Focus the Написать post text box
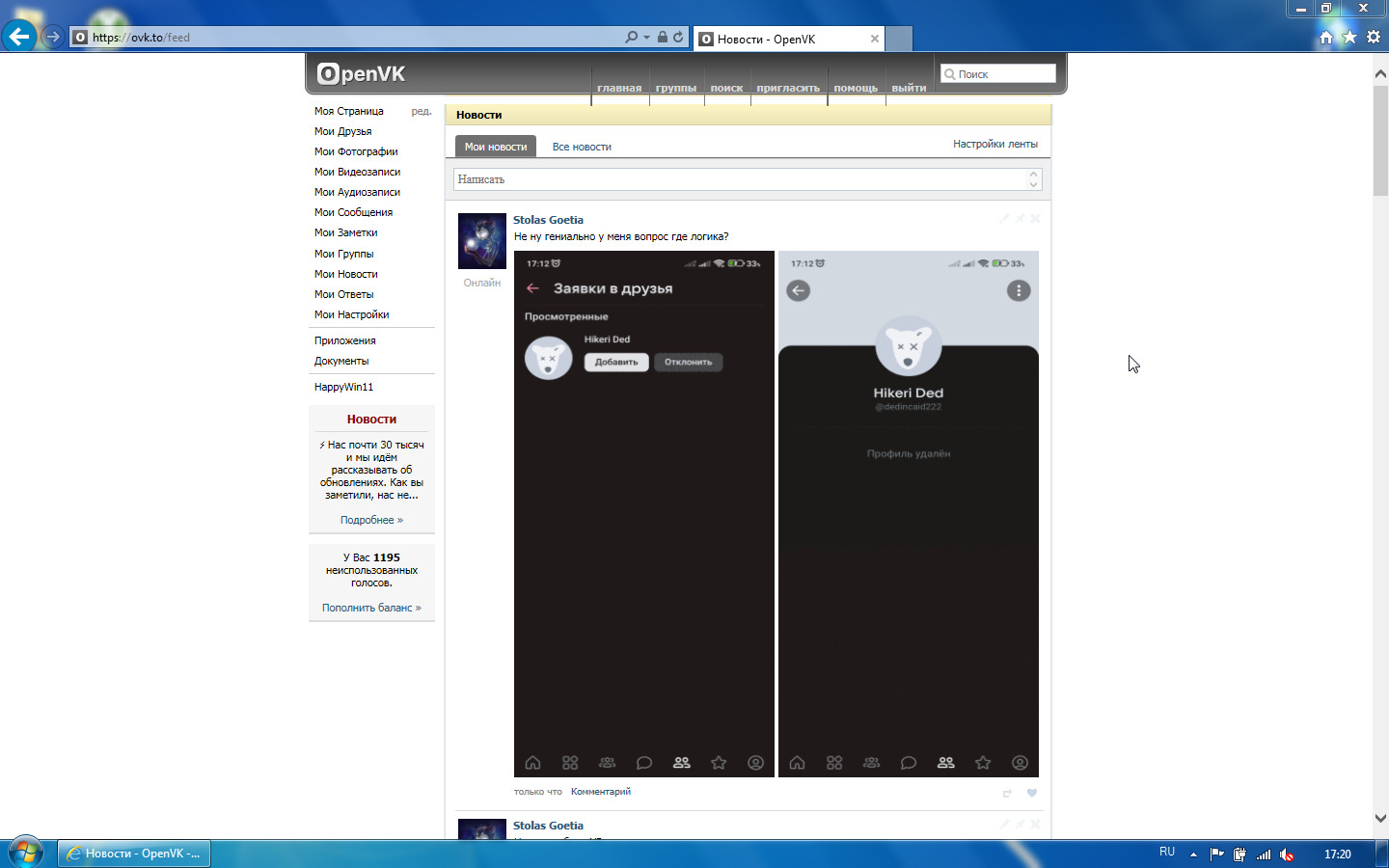 748,179
